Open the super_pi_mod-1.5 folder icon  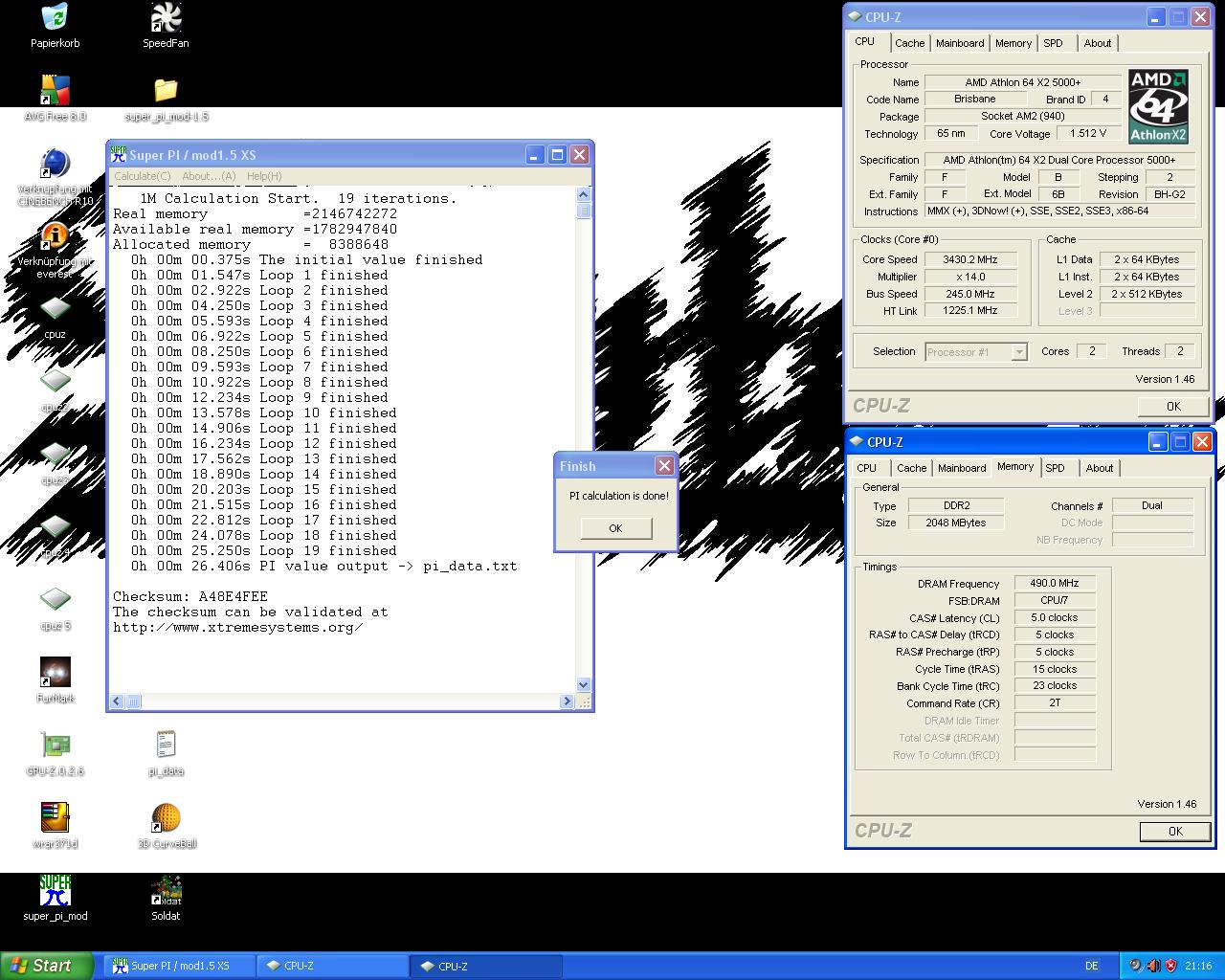[x=166, y=90]
